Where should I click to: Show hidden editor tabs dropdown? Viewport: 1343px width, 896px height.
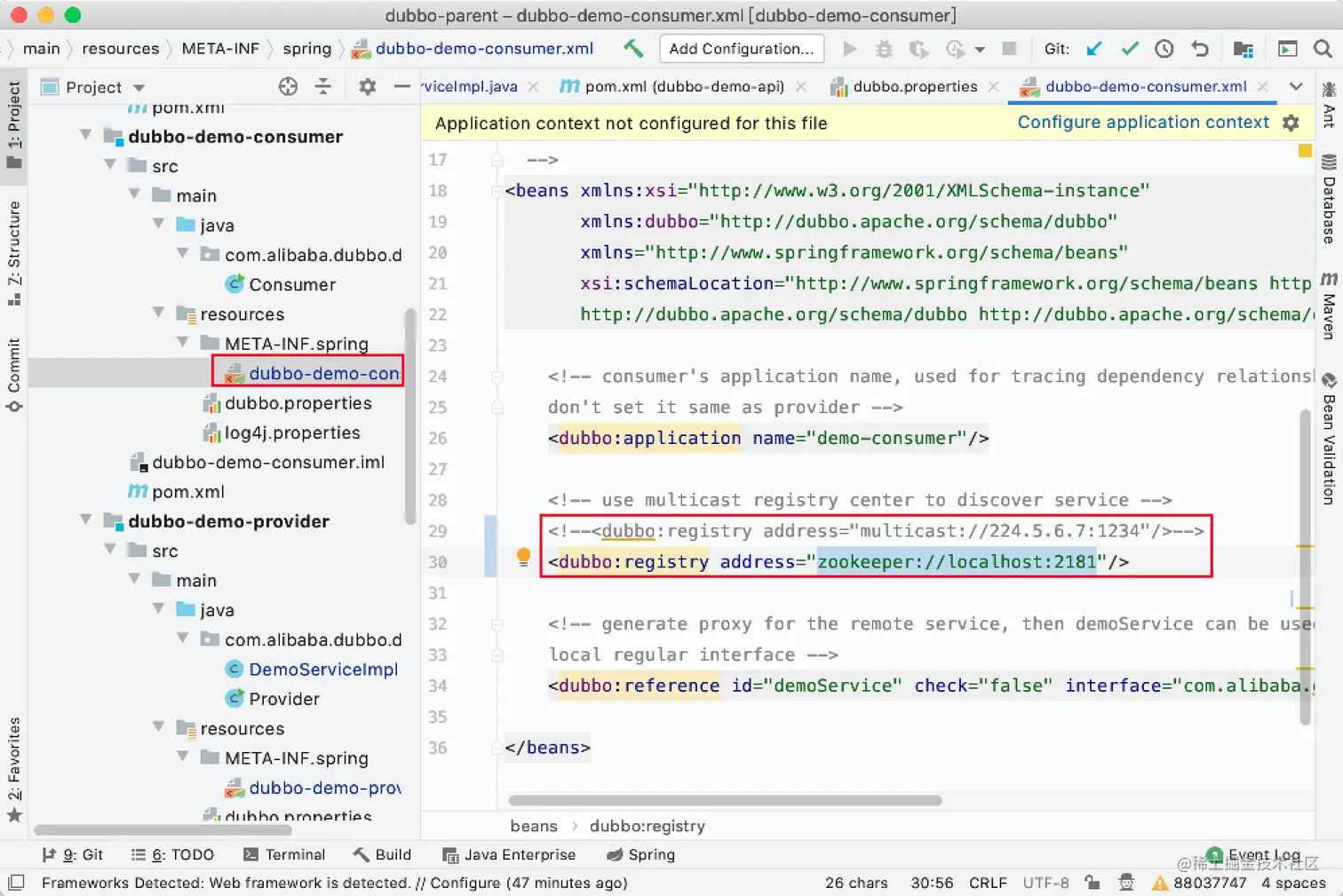coord(1296,86)
